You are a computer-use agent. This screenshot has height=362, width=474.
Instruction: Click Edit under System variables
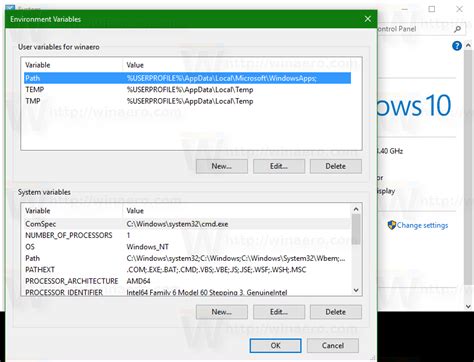point(279,312)
